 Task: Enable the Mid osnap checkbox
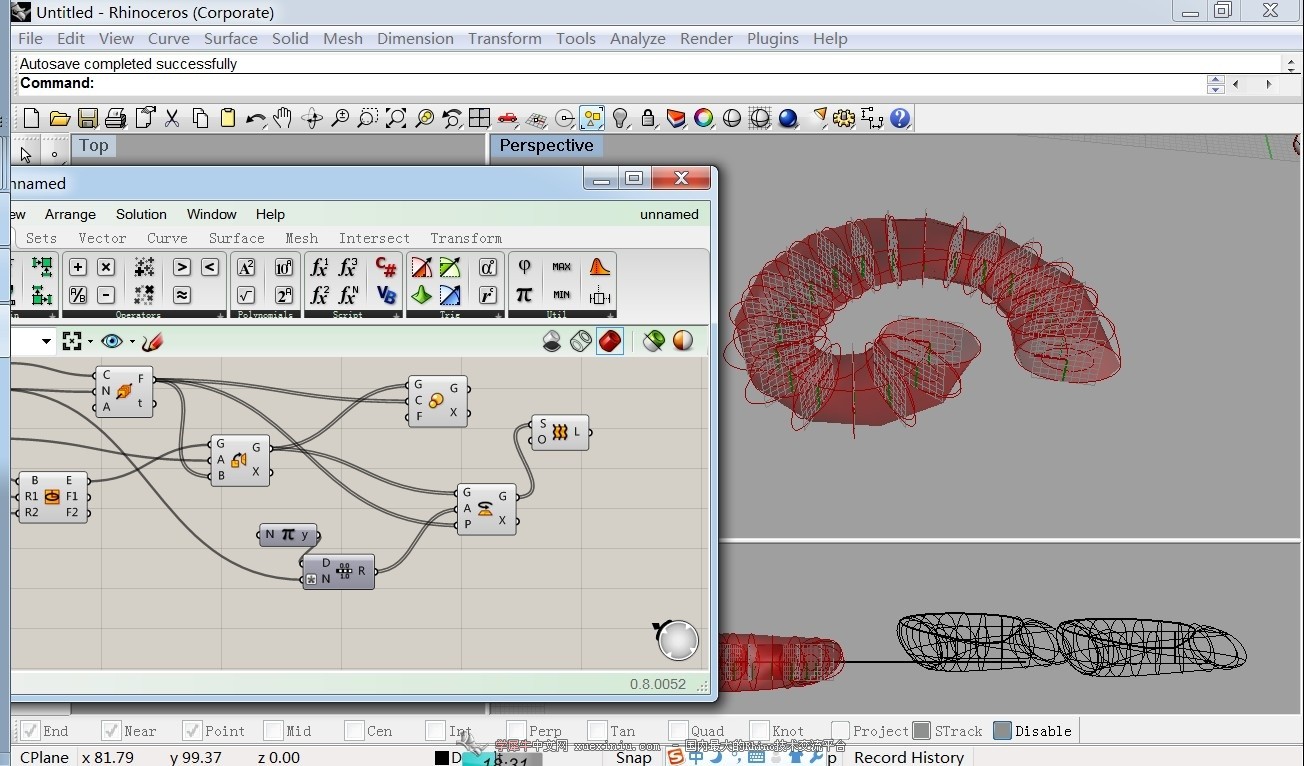point(274,731)
